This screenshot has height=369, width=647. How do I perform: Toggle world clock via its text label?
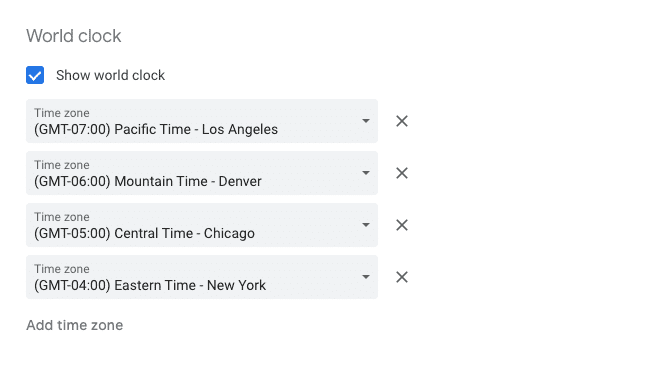[110, 75]
